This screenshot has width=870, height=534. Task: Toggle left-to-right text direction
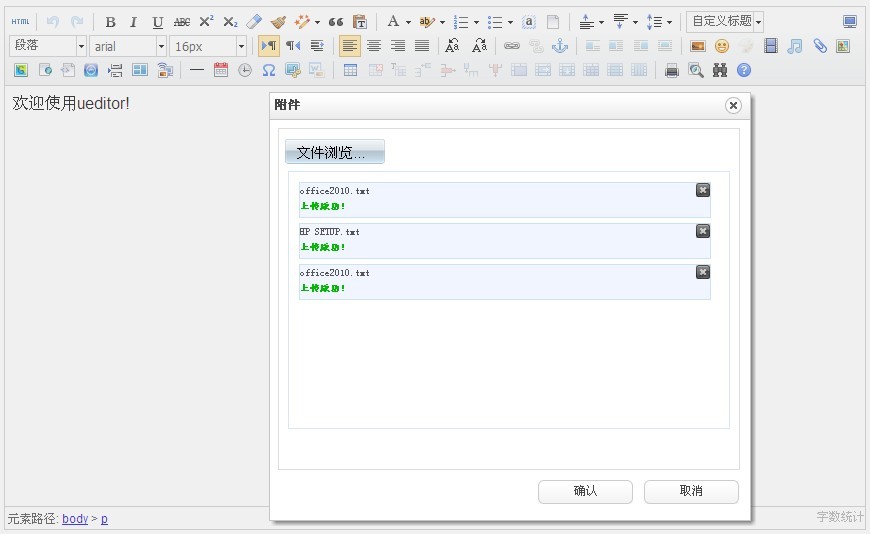(x=269, y=46)
